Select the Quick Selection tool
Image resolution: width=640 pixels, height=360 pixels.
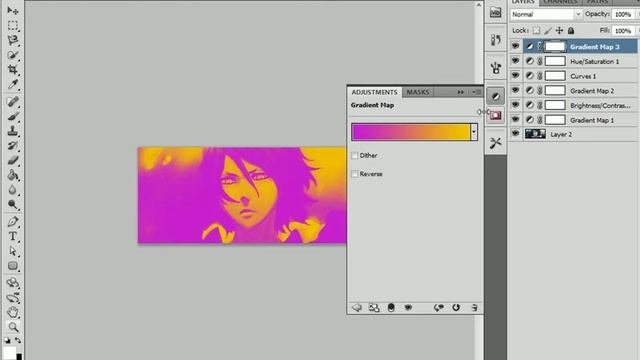click(13, 55)
